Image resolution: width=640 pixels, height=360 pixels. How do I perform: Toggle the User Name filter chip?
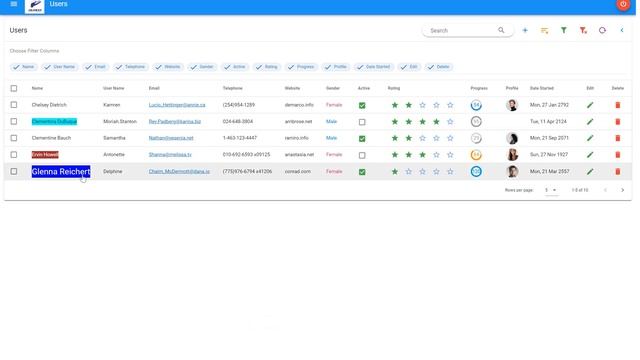click(x=60, y=67)
